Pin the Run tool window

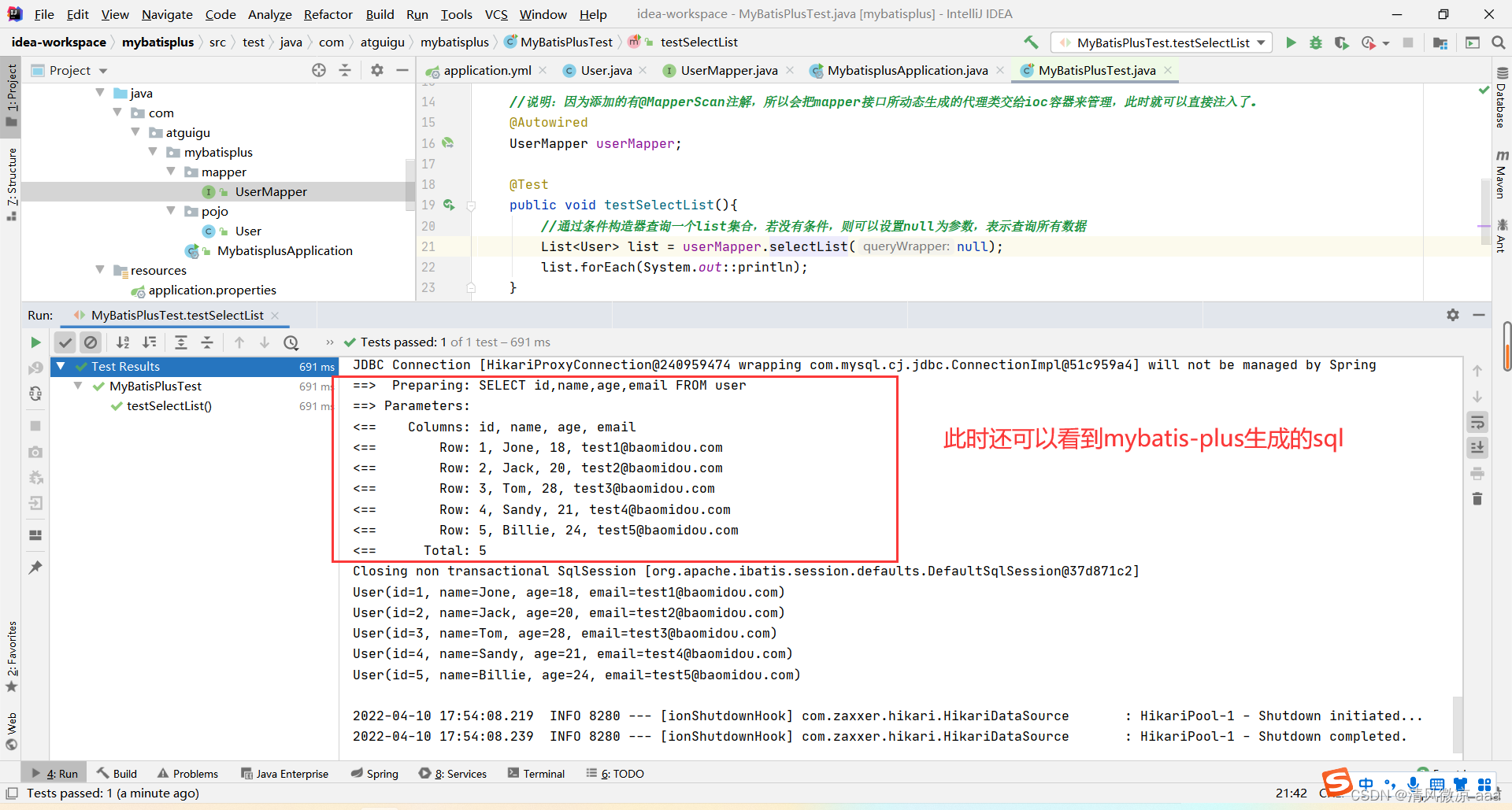pos(35,567)
